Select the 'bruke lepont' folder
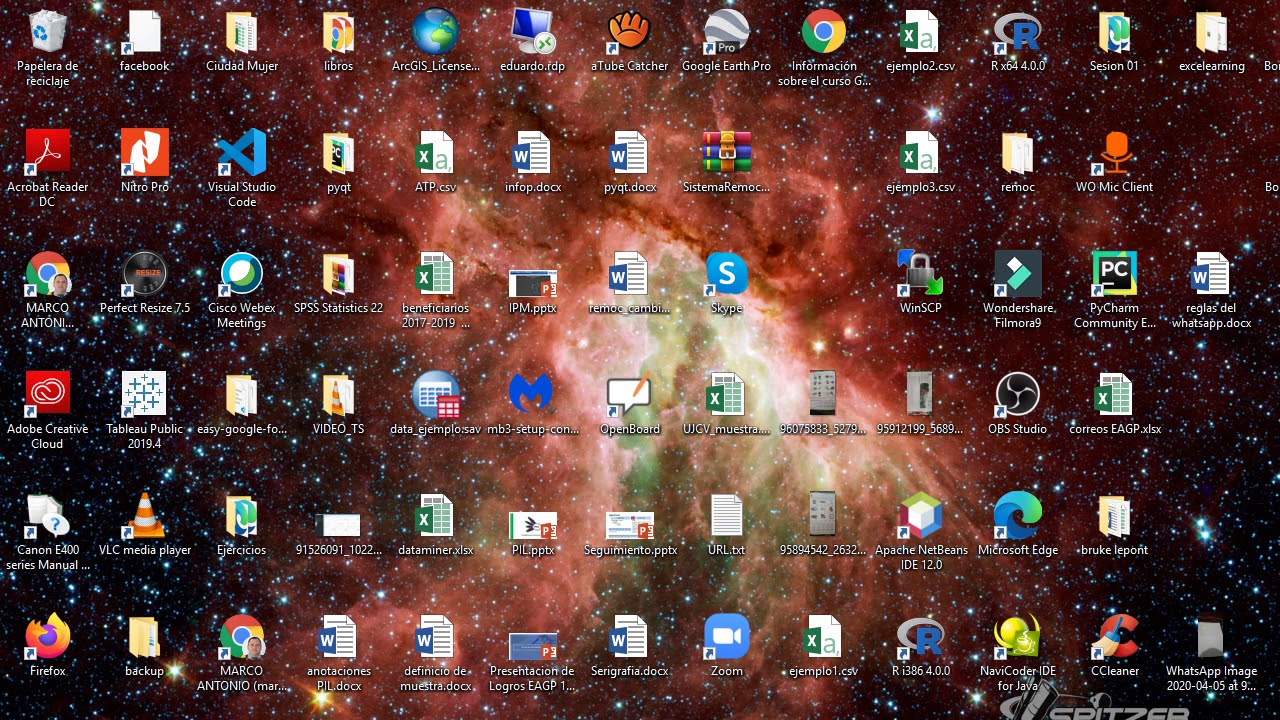Image resolution: width=1280 pixels, height=720 pixels. (1114, 516)
